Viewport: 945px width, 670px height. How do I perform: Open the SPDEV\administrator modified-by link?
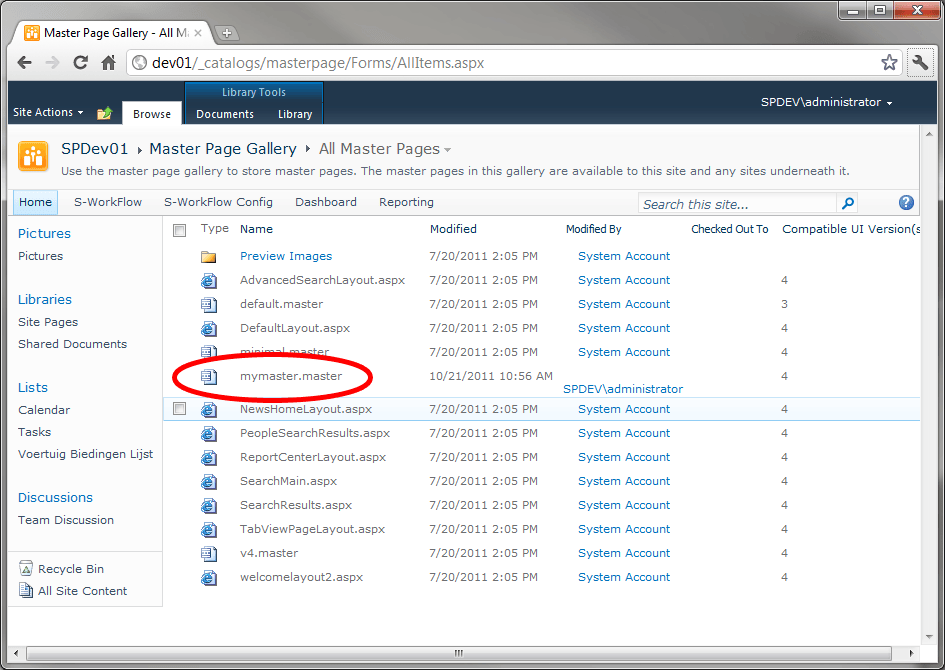[623, 389]
